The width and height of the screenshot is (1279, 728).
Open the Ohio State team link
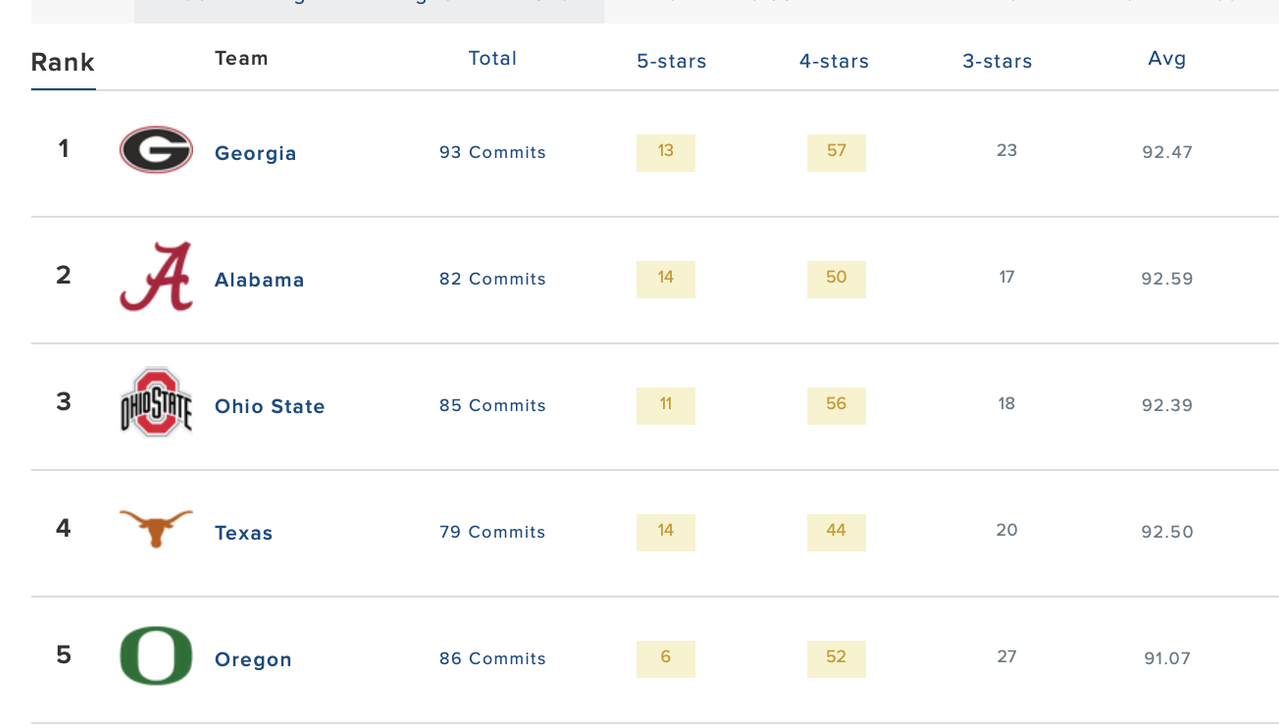(x=270, y=406)
